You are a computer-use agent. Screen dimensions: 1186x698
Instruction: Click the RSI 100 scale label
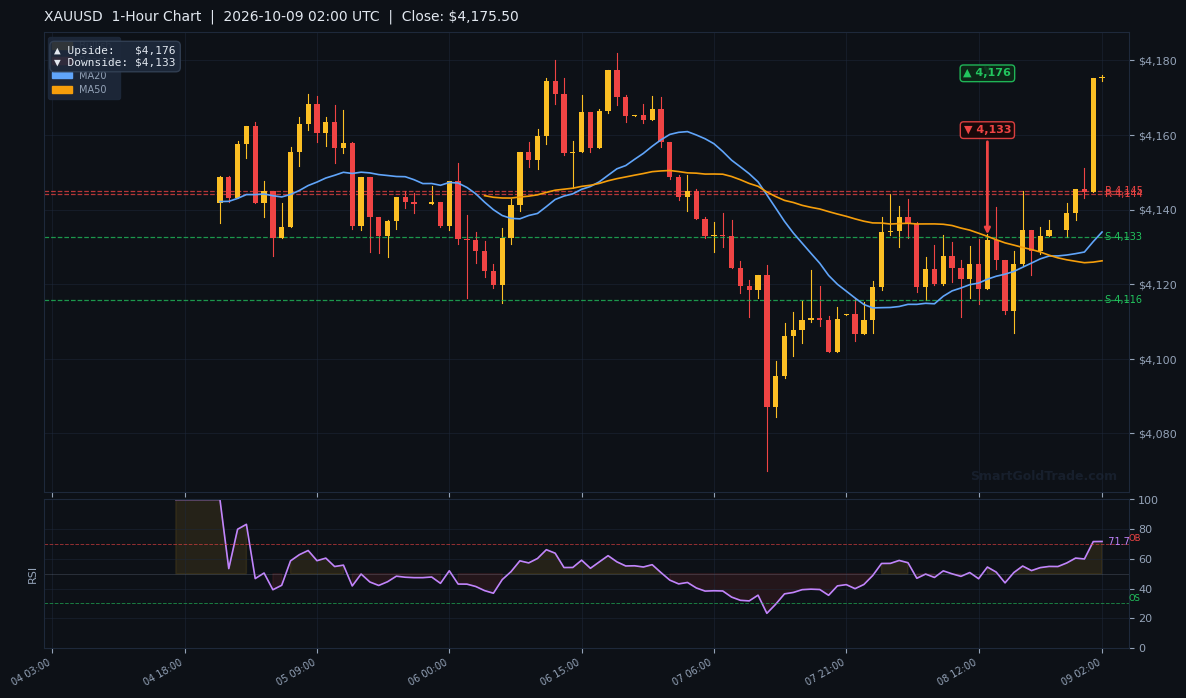click(1147, 501)
